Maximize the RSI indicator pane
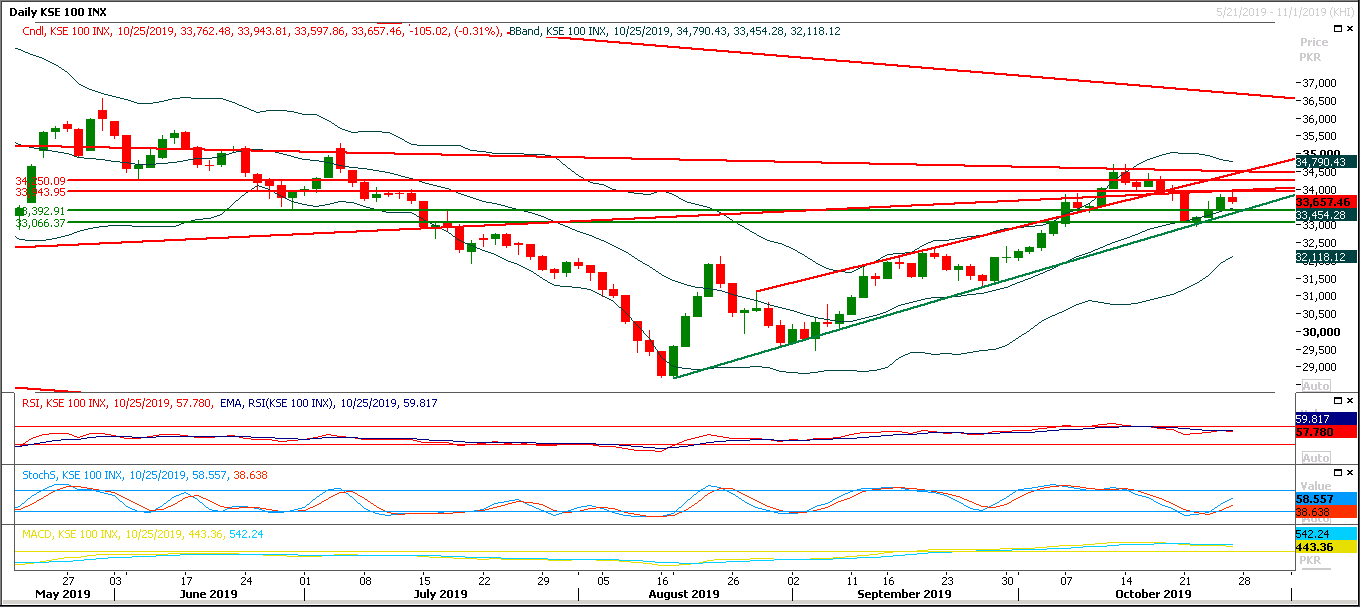The height and width of the screenshot is (607, 1360). click(1337, 400)
